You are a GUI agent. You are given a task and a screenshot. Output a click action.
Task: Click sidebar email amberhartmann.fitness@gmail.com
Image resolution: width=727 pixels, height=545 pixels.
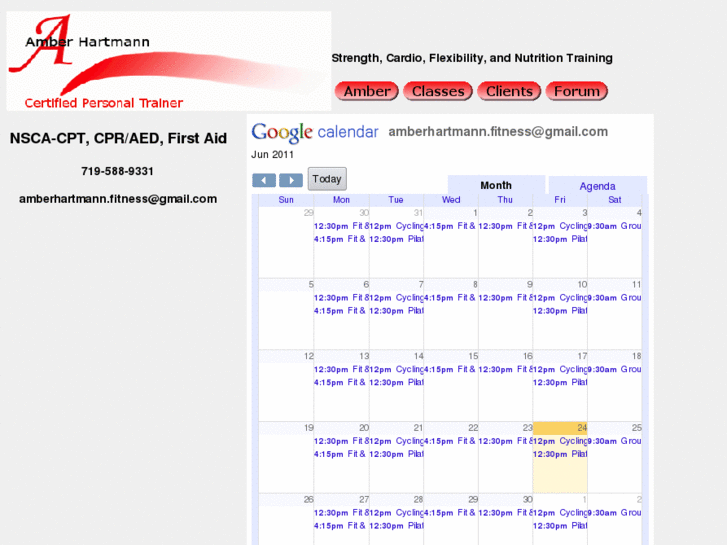tap(118, 199)
